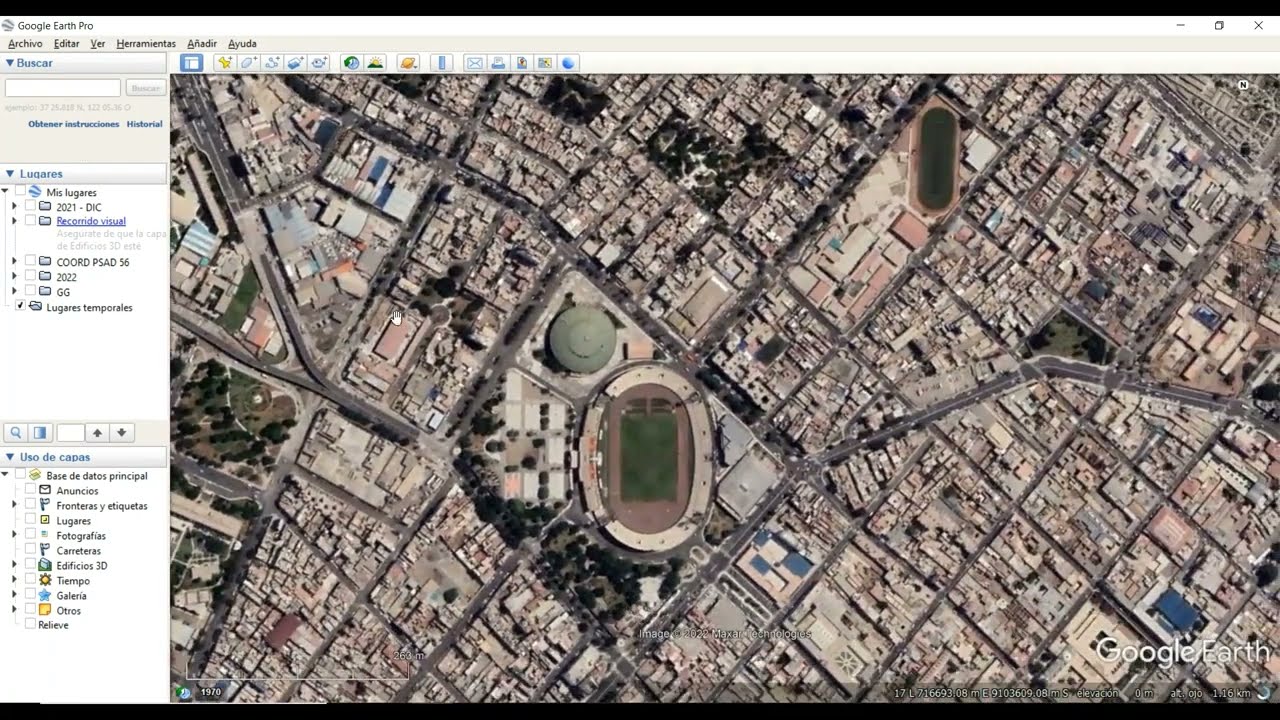Image resolution: width=1280 pixels, height=720 pixels.
Task: Add a new placemark with the pushpin tool
Action: coord(225,63)
